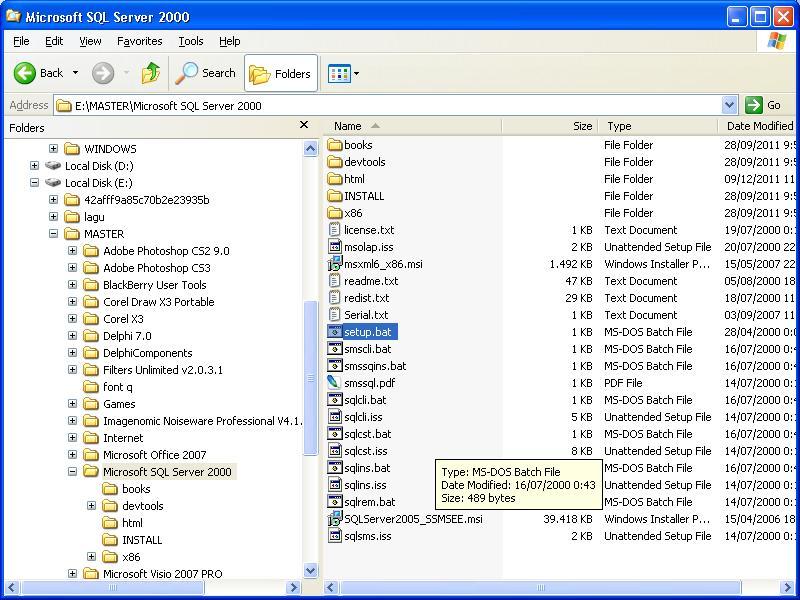Close the Folders sidebar with its X button

coord(305,125)
